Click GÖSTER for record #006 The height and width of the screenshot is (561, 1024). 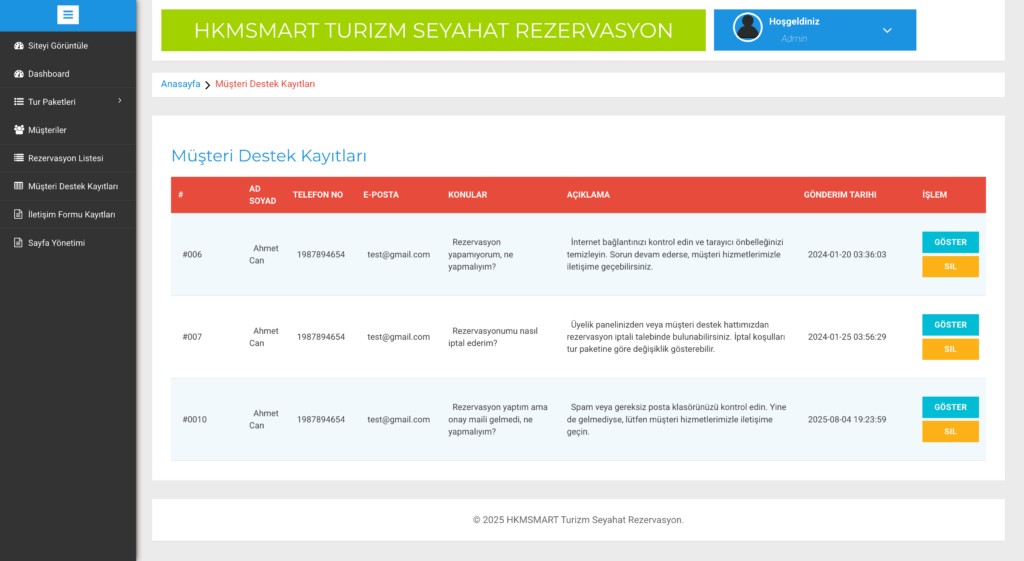click(x=950, y=242)
